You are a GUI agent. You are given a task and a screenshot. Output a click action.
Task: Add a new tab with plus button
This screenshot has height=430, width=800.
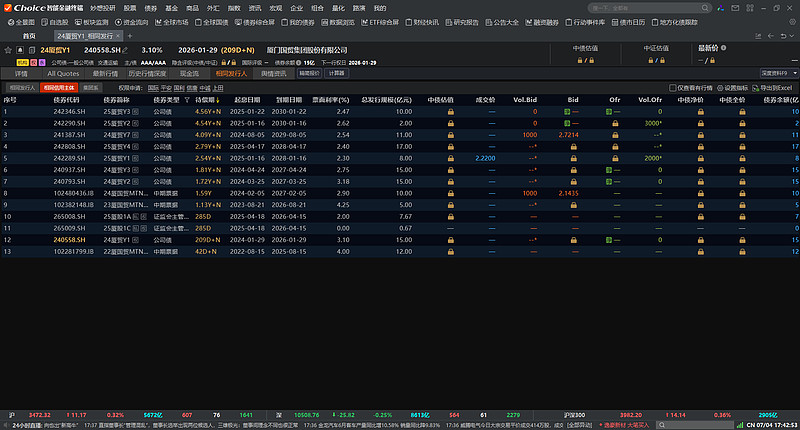click(x=130, y=36)
